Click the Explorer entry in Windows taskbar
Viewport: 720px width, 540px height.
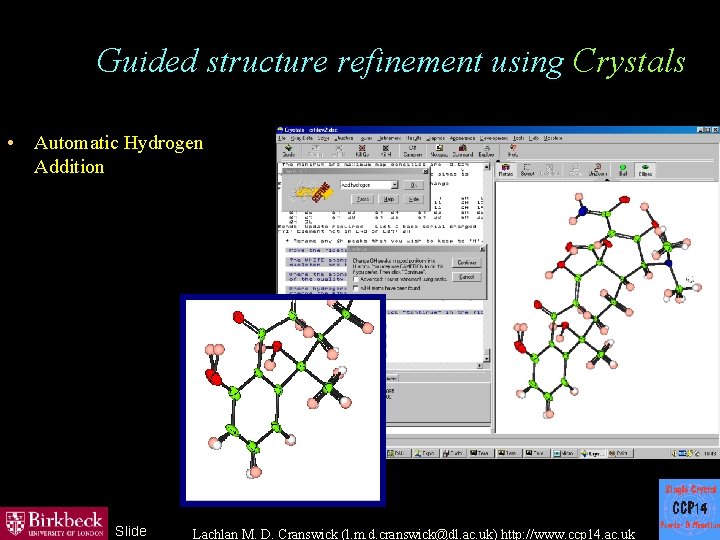click(425, 453)
